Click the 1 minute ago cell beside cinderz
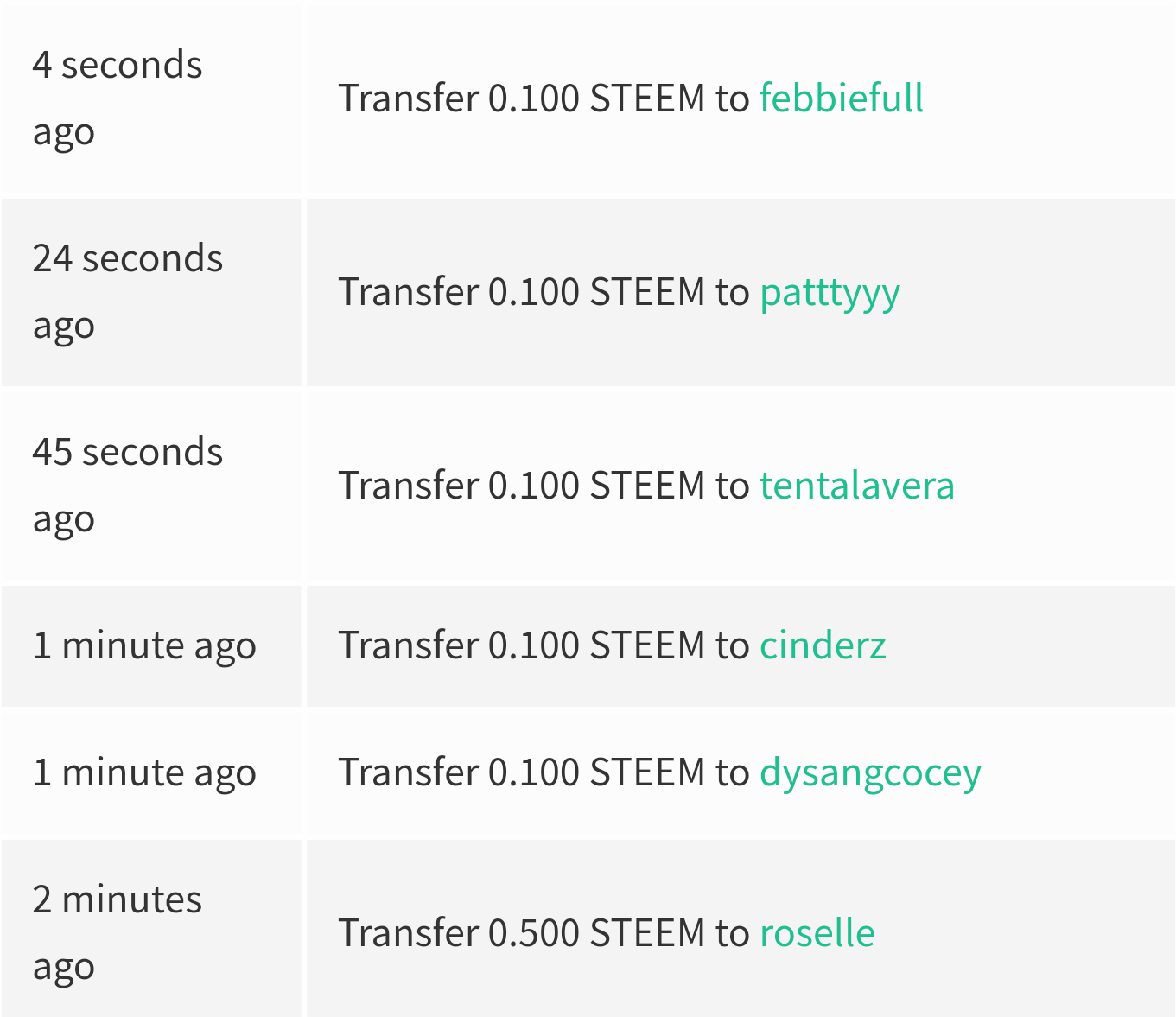1176x1017 pixels. (x=151, y=646)
